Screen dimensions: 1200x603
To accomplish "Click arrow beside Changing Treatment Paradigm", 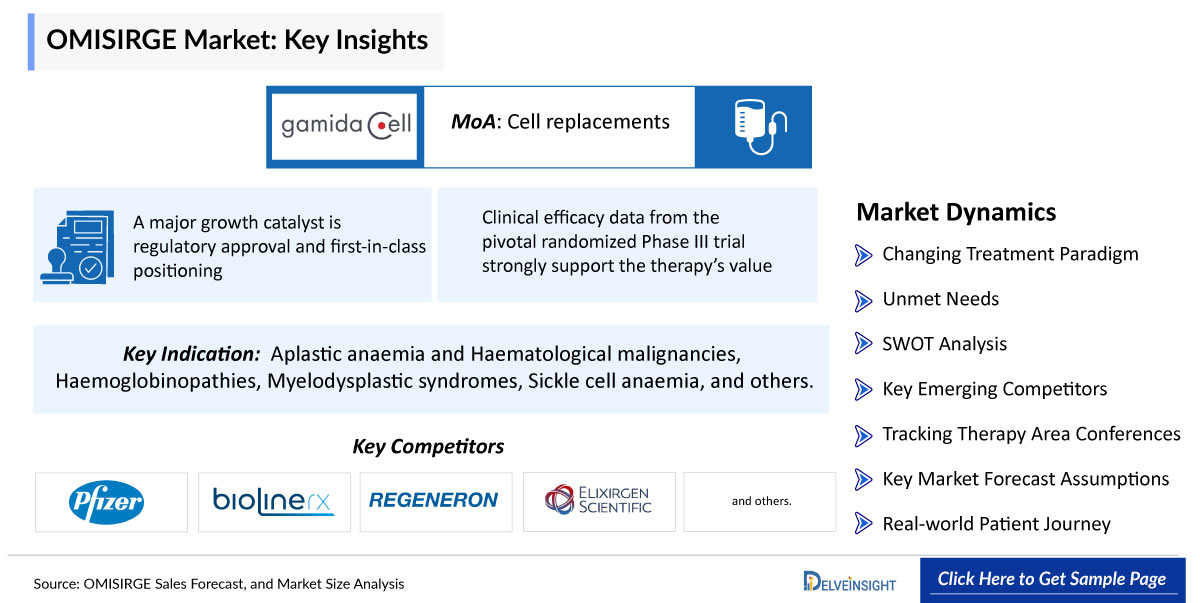I will [x=864, y=255].
